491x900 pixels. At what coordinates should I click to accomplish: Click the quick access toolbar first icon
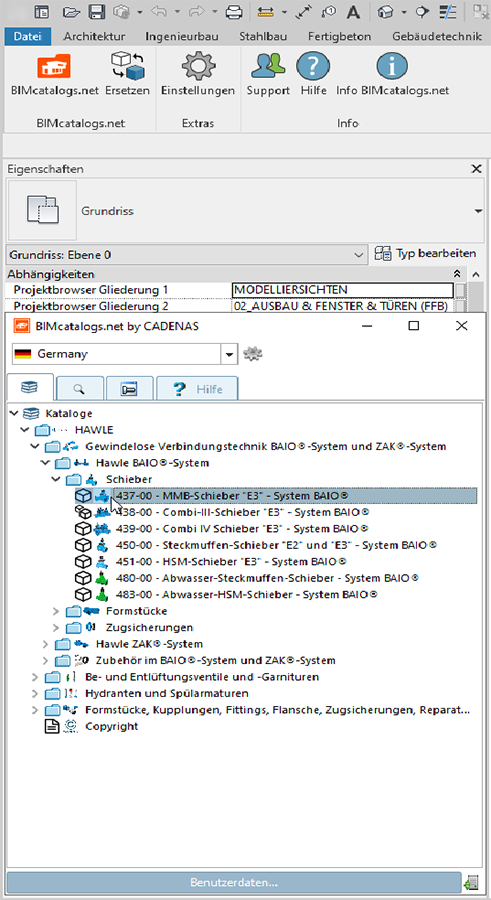[x=42, y=11]
